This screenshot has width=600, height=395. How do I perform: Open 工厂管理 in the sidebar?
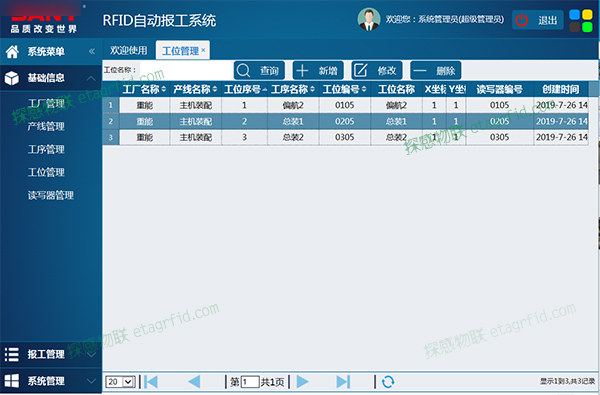46,103
